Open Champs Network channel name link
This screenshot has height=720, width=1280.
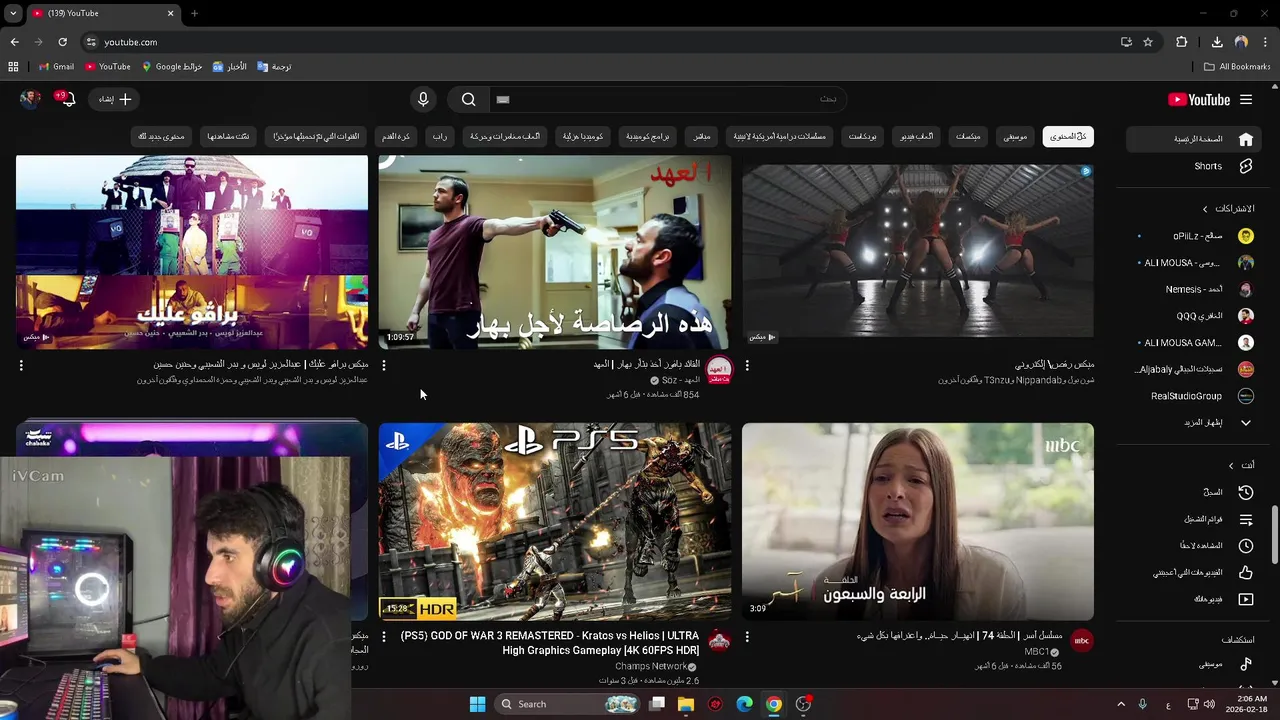pos(651,666)
